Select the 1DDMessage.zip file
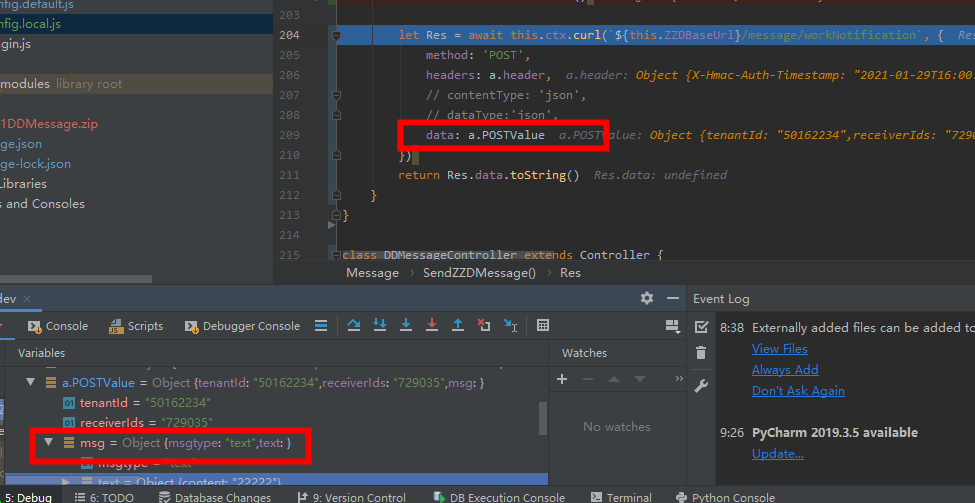Screen dimensions: 975x503 click(49, 124)
